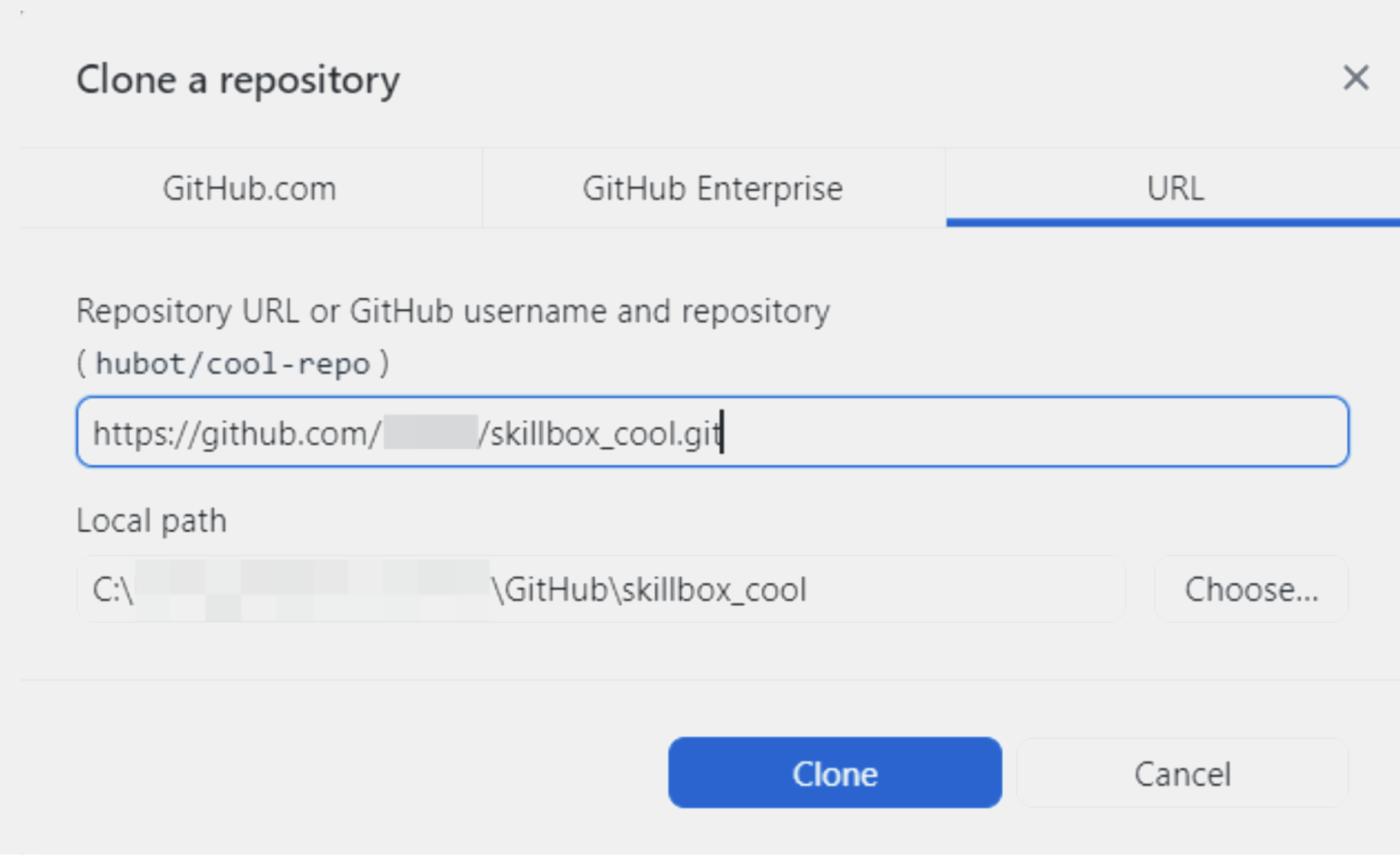
Task: Click the "C:\" prefix in Local path
Action: (113, 590)
